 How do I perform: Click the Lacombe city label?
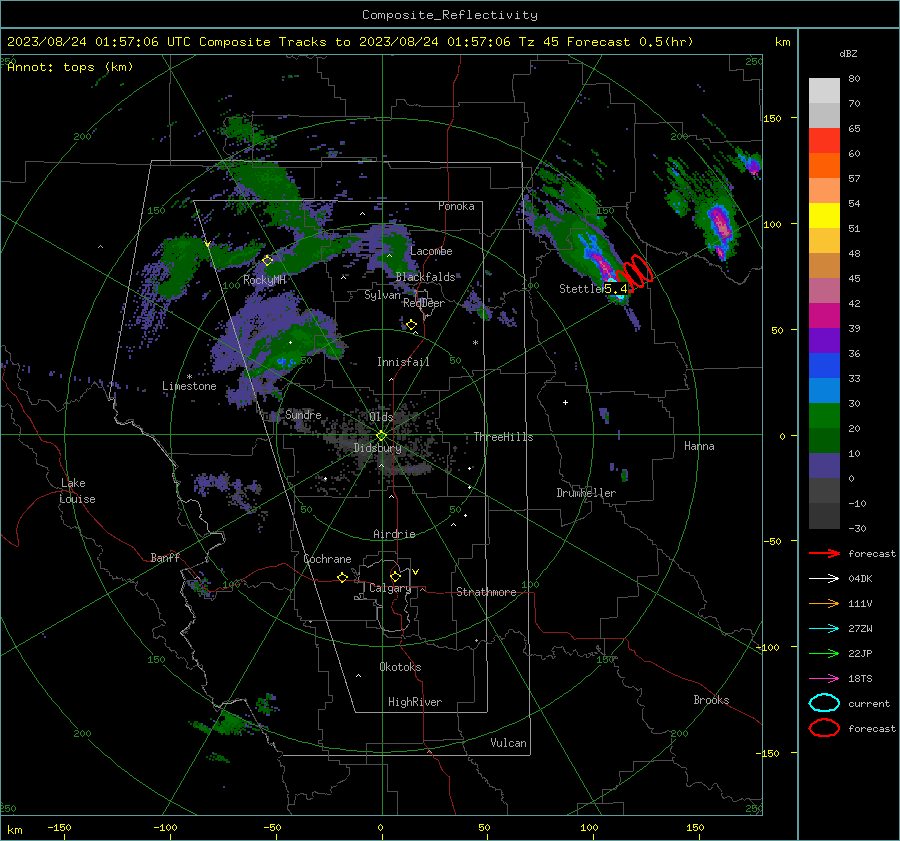tap(431, 251)
